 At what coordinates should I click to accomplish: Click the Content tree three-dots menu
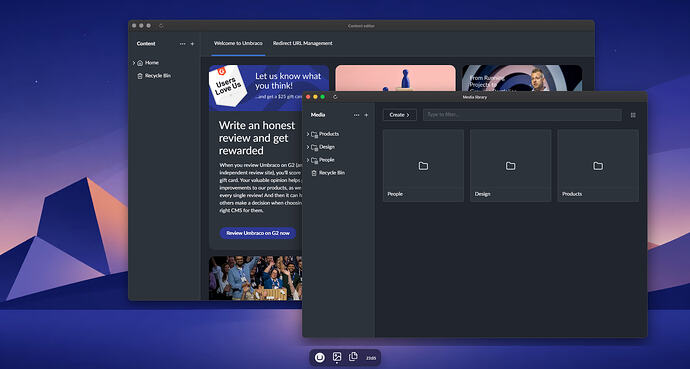[x=183, y=44]
